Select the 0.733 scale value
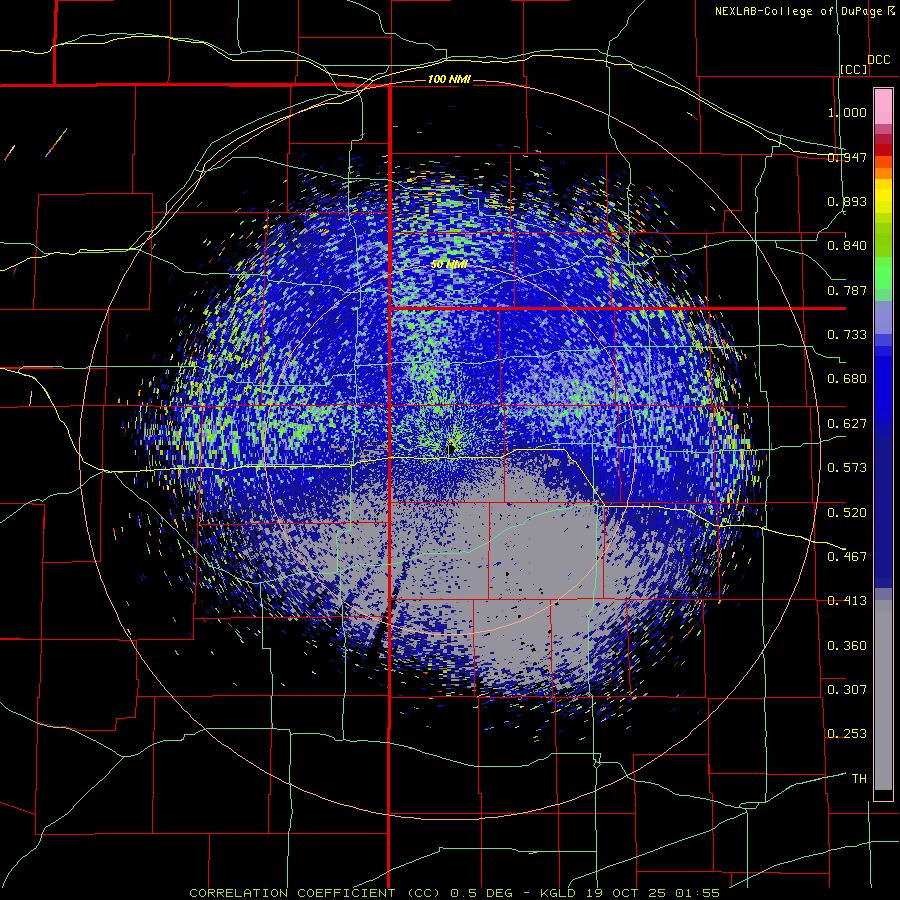900x900 pixels. point(847,335)
